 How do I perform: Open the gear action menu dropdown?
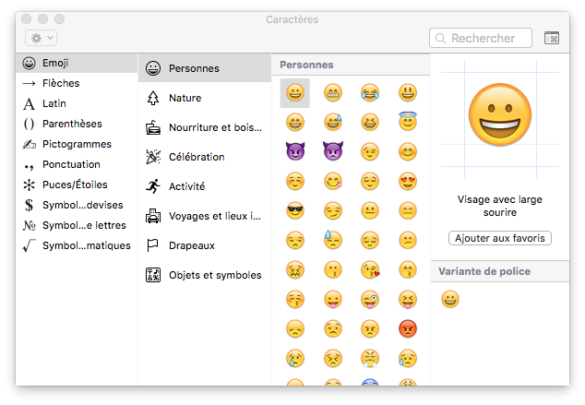click(41, 38)
